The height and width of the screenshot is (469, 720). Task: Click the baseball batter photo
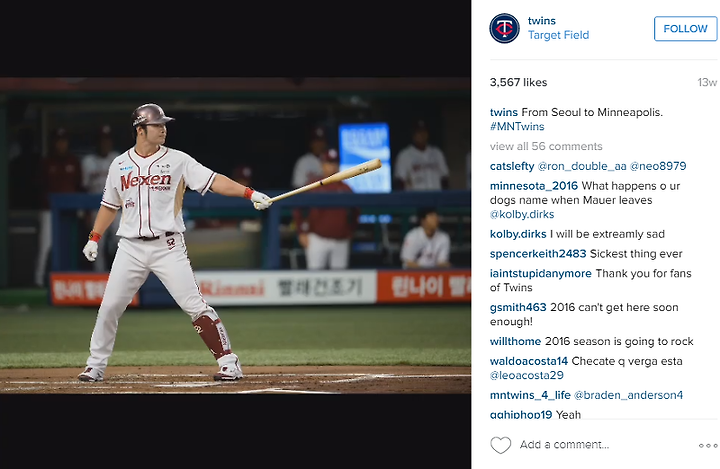tap(235, 236)
